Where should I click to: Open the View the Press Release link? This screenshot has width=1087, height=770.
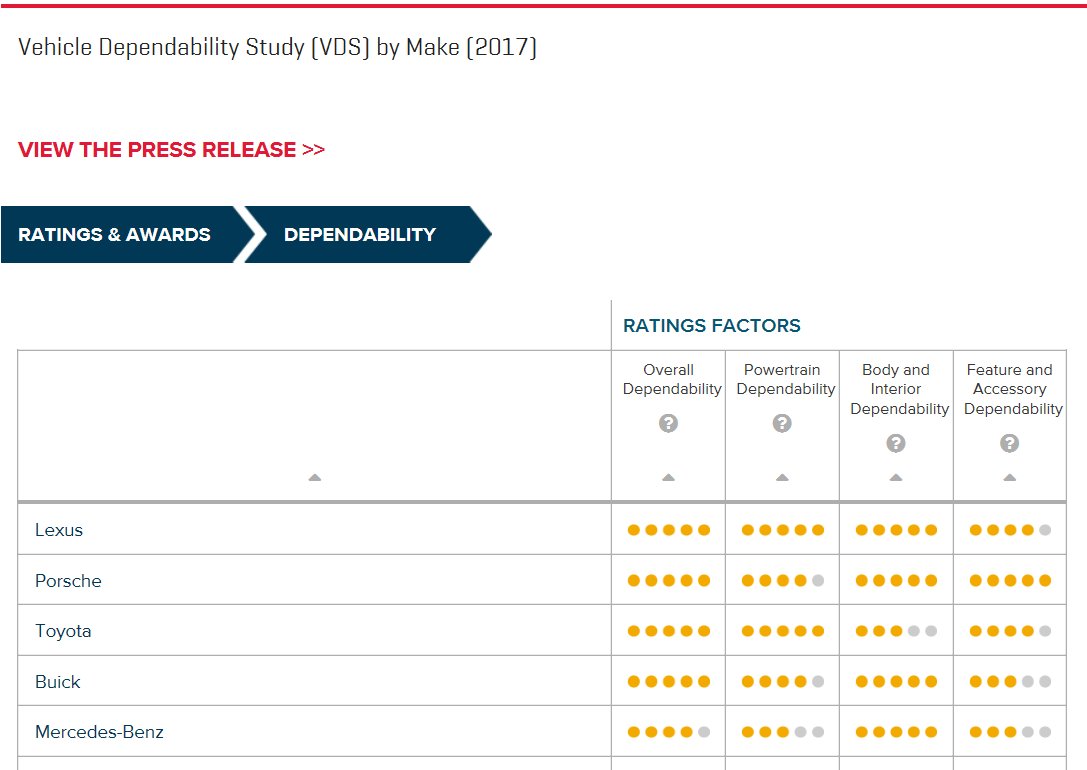(171, 150)
